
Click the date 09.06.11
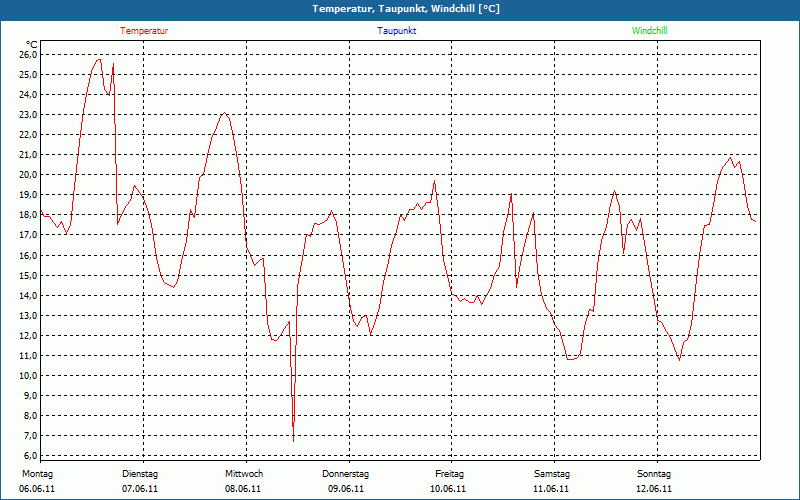[x=346, y=489]
